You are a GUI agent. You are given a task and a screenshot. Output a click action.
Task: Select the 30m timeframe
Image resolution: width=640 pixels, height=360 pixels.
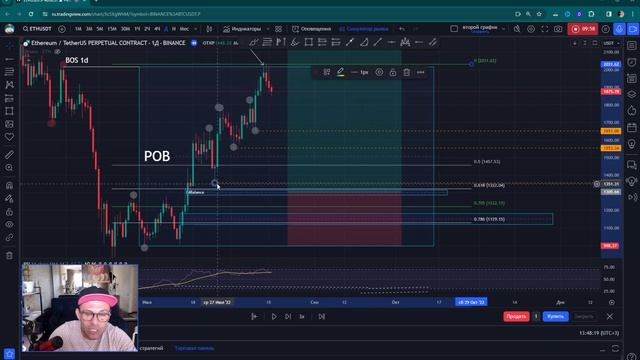tap(125, 29)
